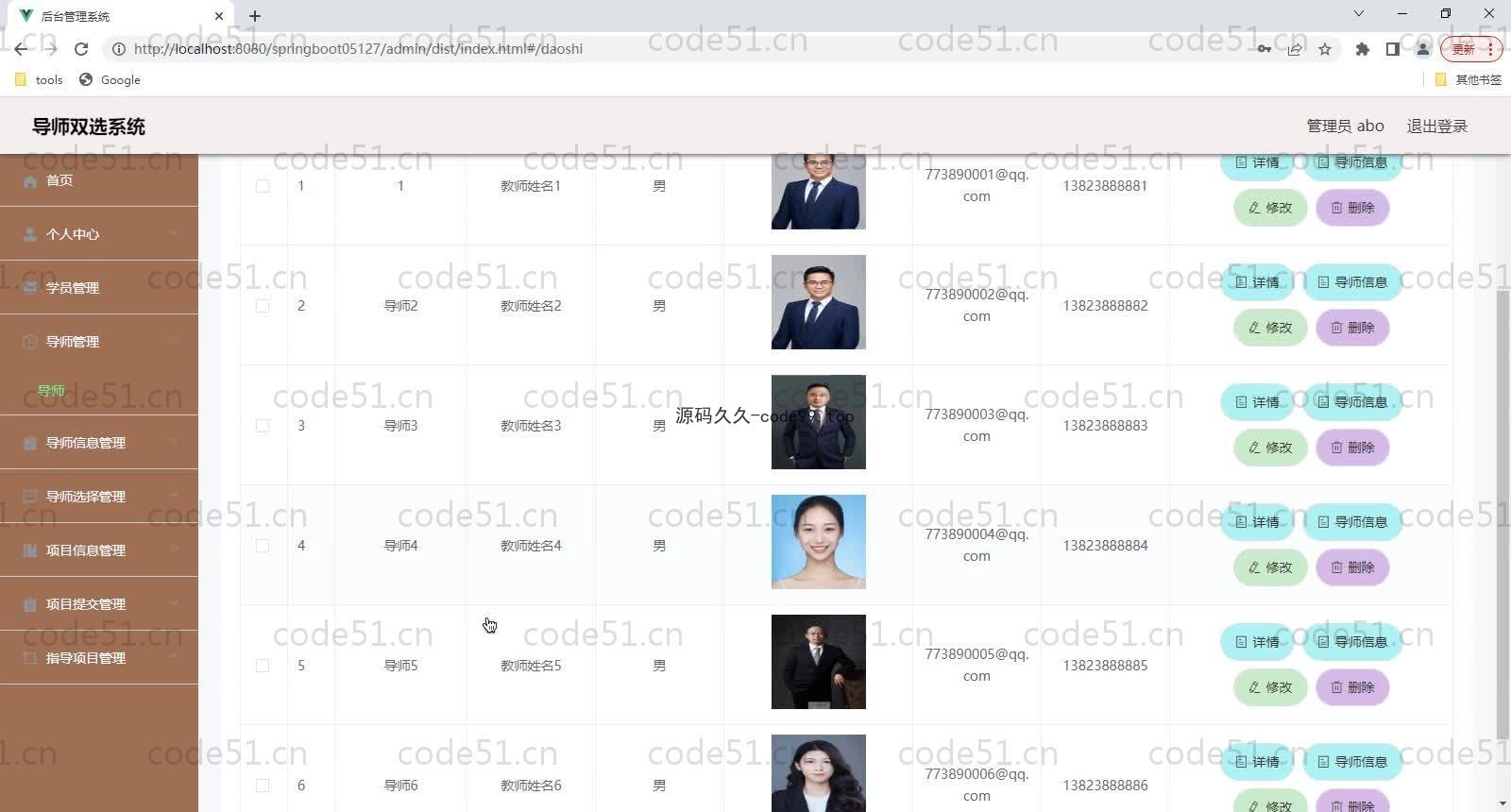Bookmark this page with the star icon
Image resolution: width=1511 pixels, height=812 pixels.
[x=1325, y=49]
